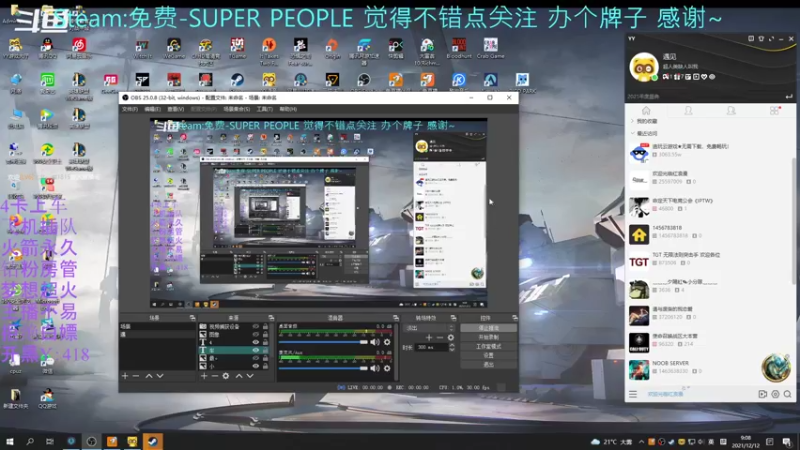The height and width of the screenshot is (450, 800).
Task: Mute Mic/Aux speaker icon in mixer
Action: 375,368
